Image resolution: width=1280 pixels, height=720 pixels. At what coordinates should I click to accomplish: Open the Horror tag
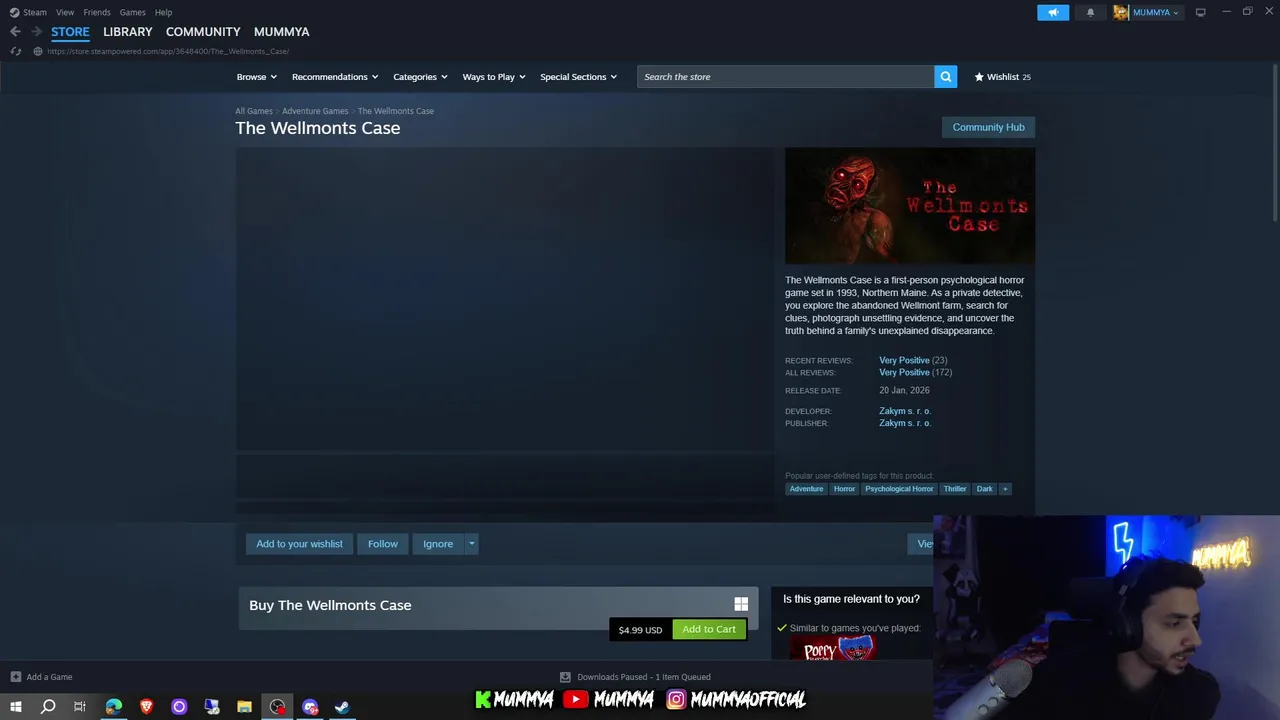point(844,489)
